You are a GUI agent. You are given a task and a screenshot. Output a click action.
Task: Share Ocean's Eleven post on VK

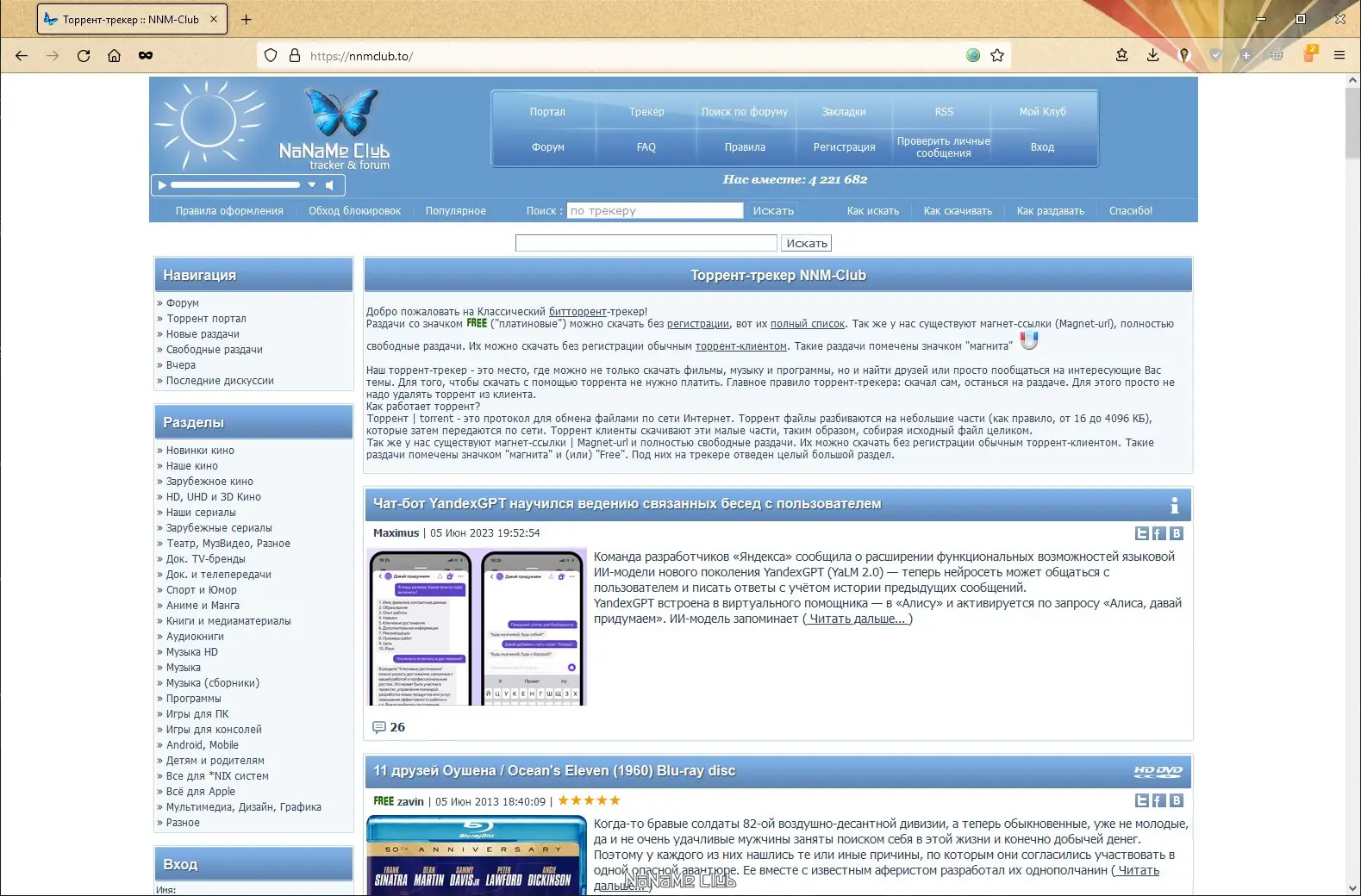coord(1177,800)
